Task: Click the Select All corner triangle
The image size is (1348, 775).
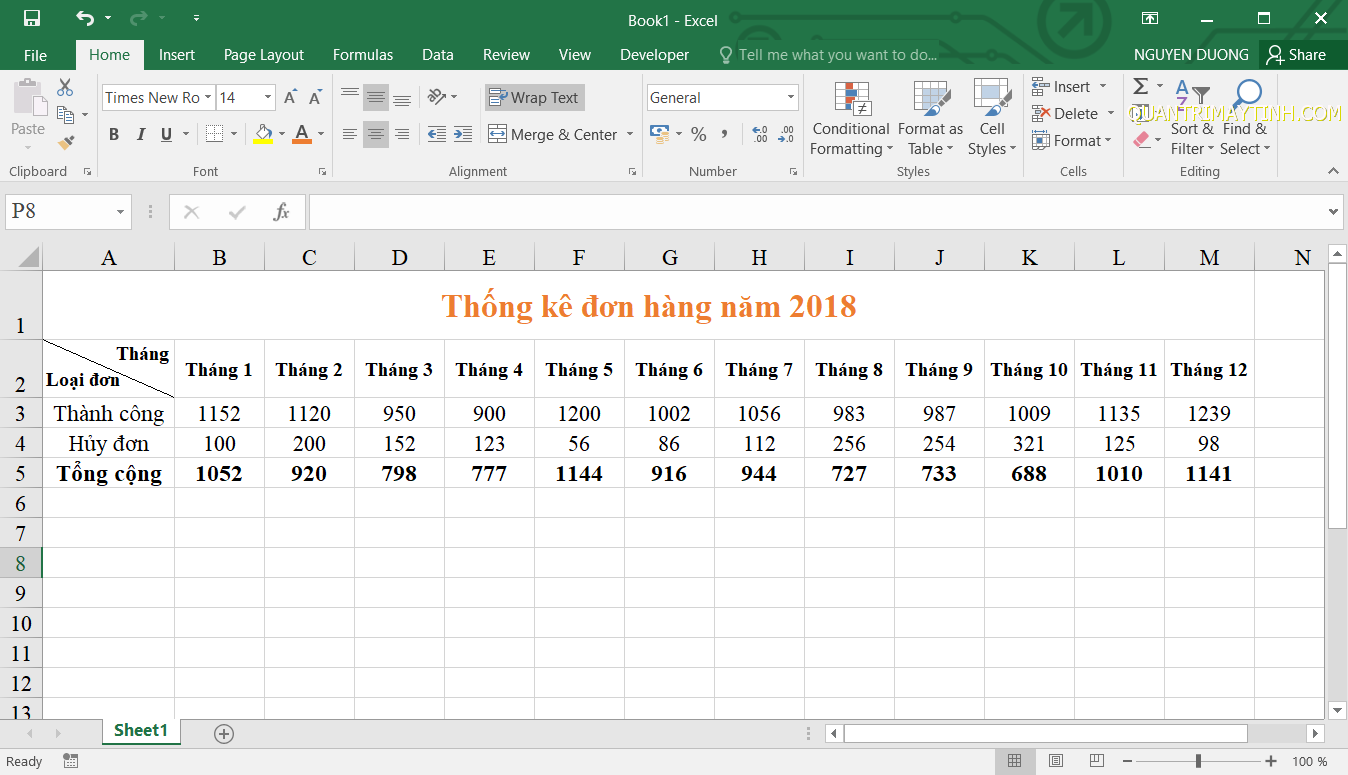Action: (28, 257)
